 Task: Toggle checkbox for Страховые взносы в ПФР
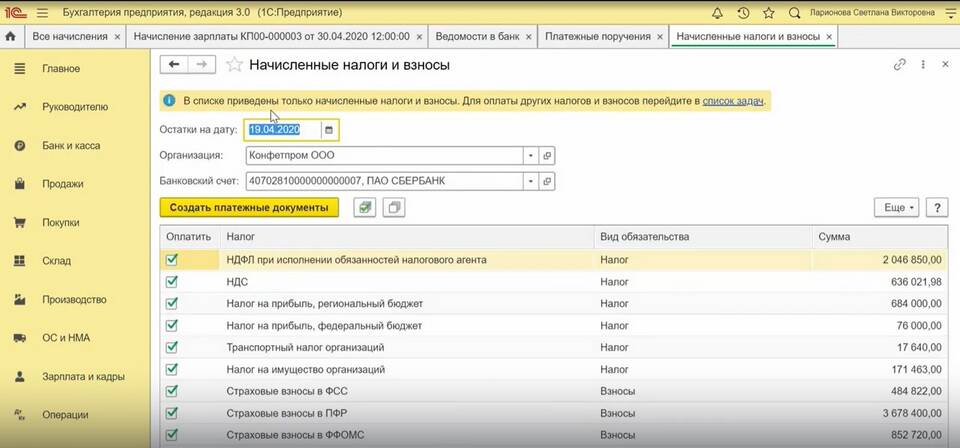172,413
